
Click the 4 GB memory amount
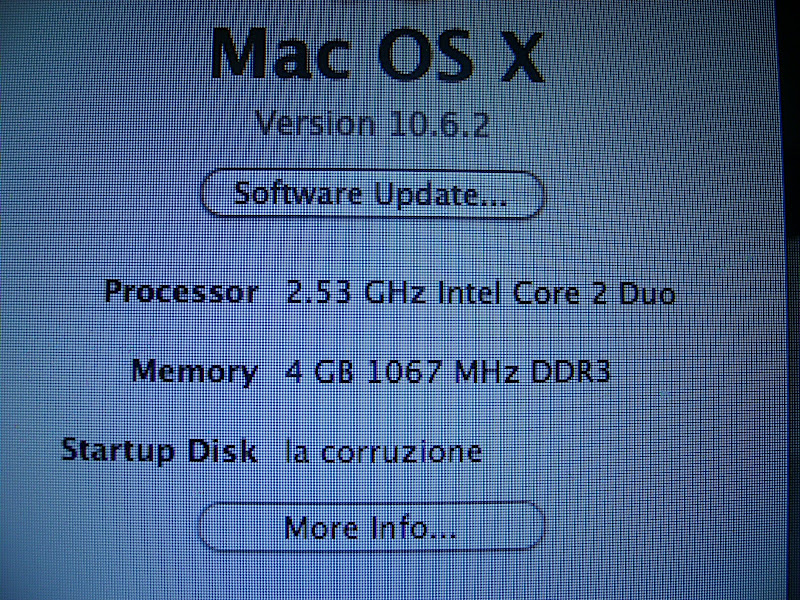(311, 373)
